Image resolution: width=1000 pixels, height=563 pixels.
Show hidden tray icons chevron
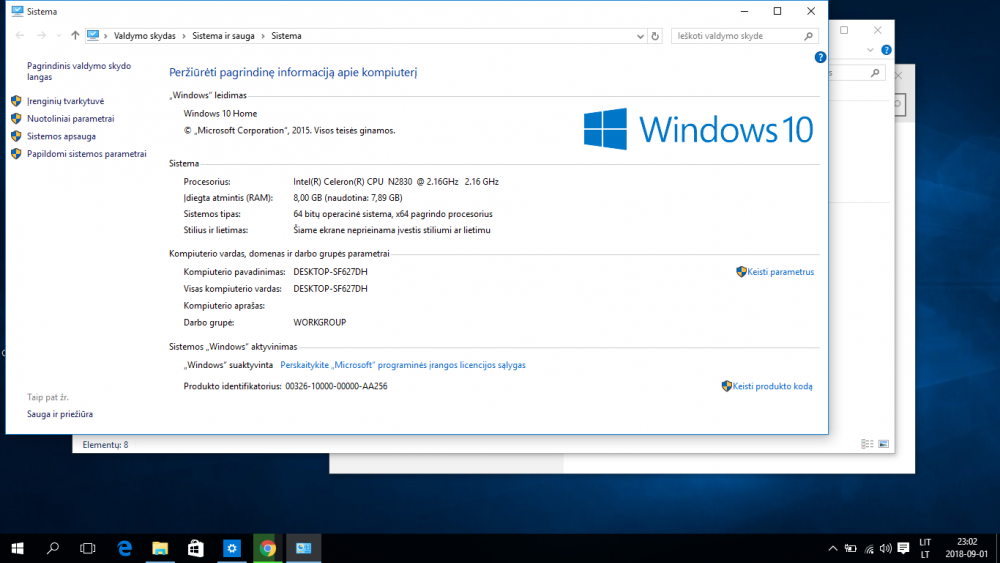[x=833, y=548]
